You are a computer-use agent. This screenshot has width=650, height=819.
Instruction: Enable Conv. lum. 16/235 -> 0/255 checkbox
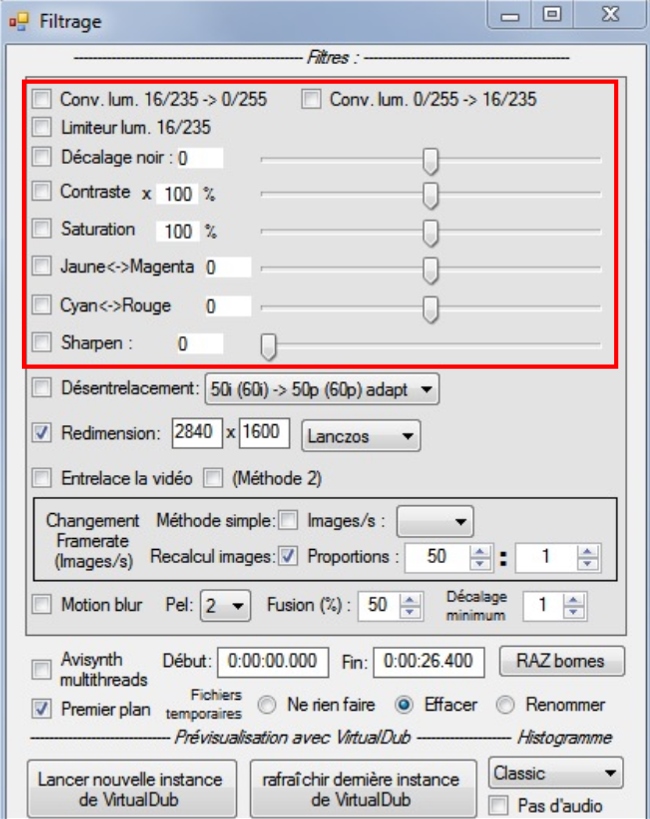41,99
